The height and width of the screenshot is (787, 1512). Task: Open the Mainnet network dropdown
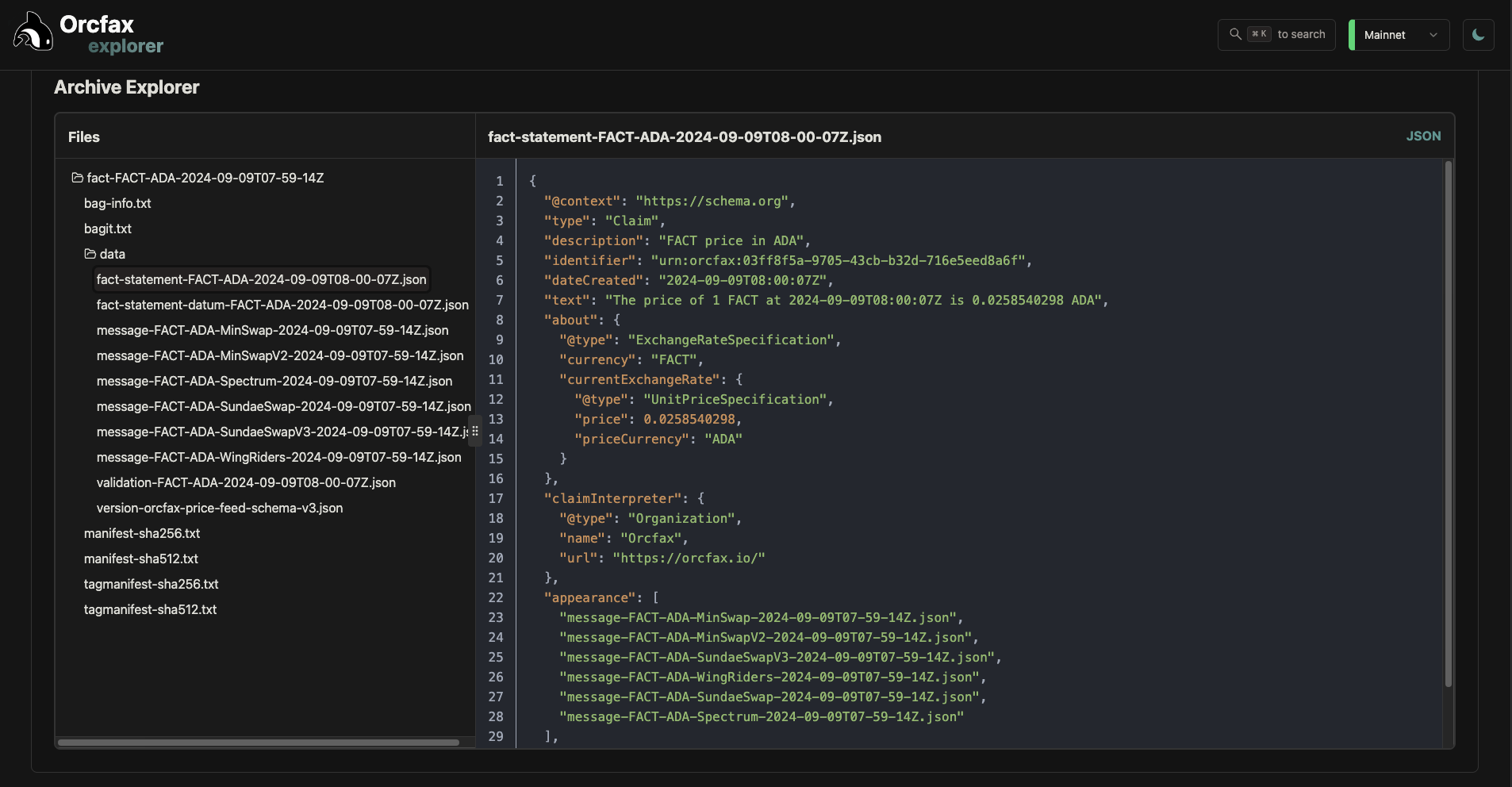click(x=1399, y=35)
